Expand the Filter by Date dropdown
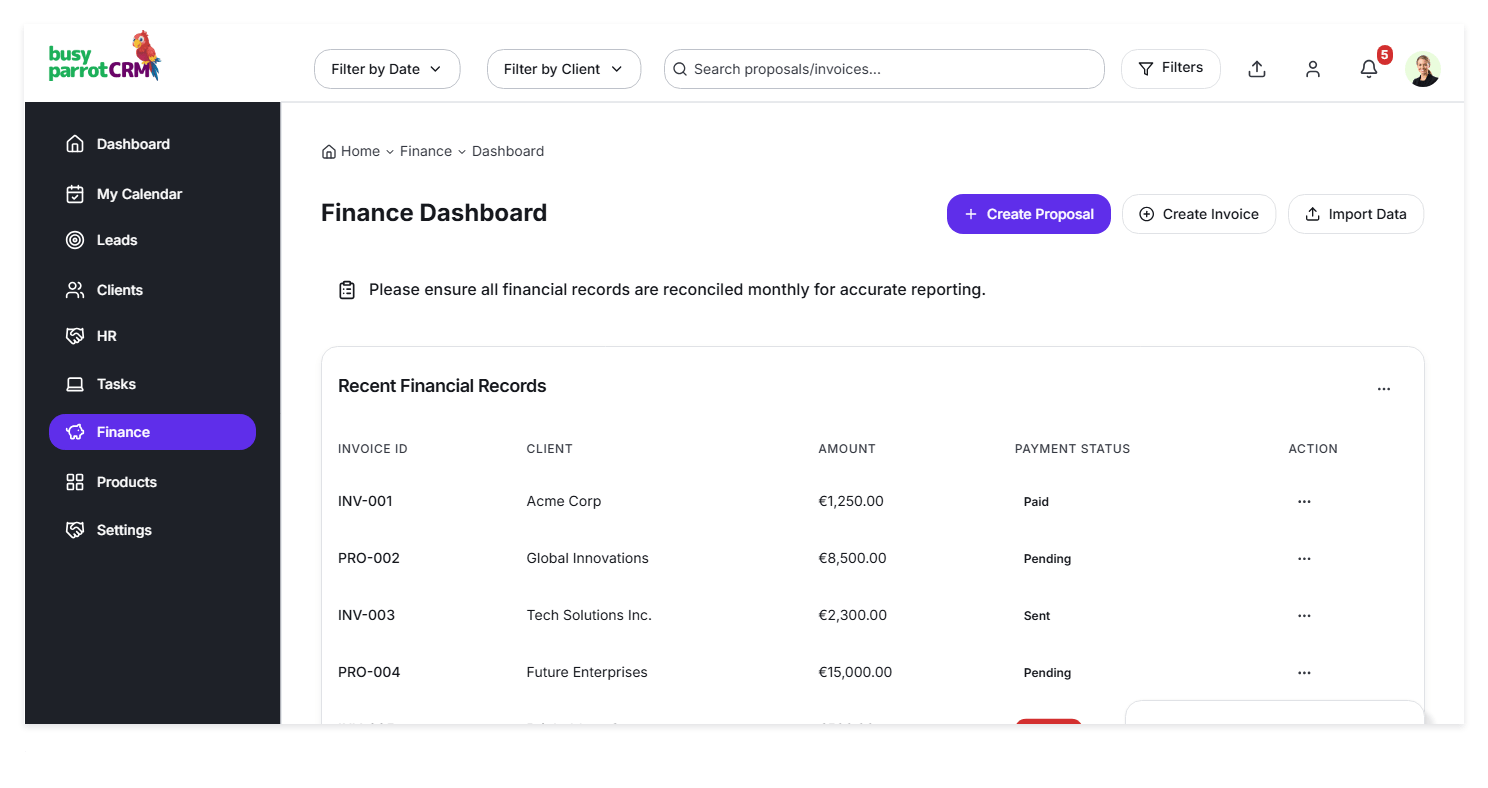 (386, 69)
